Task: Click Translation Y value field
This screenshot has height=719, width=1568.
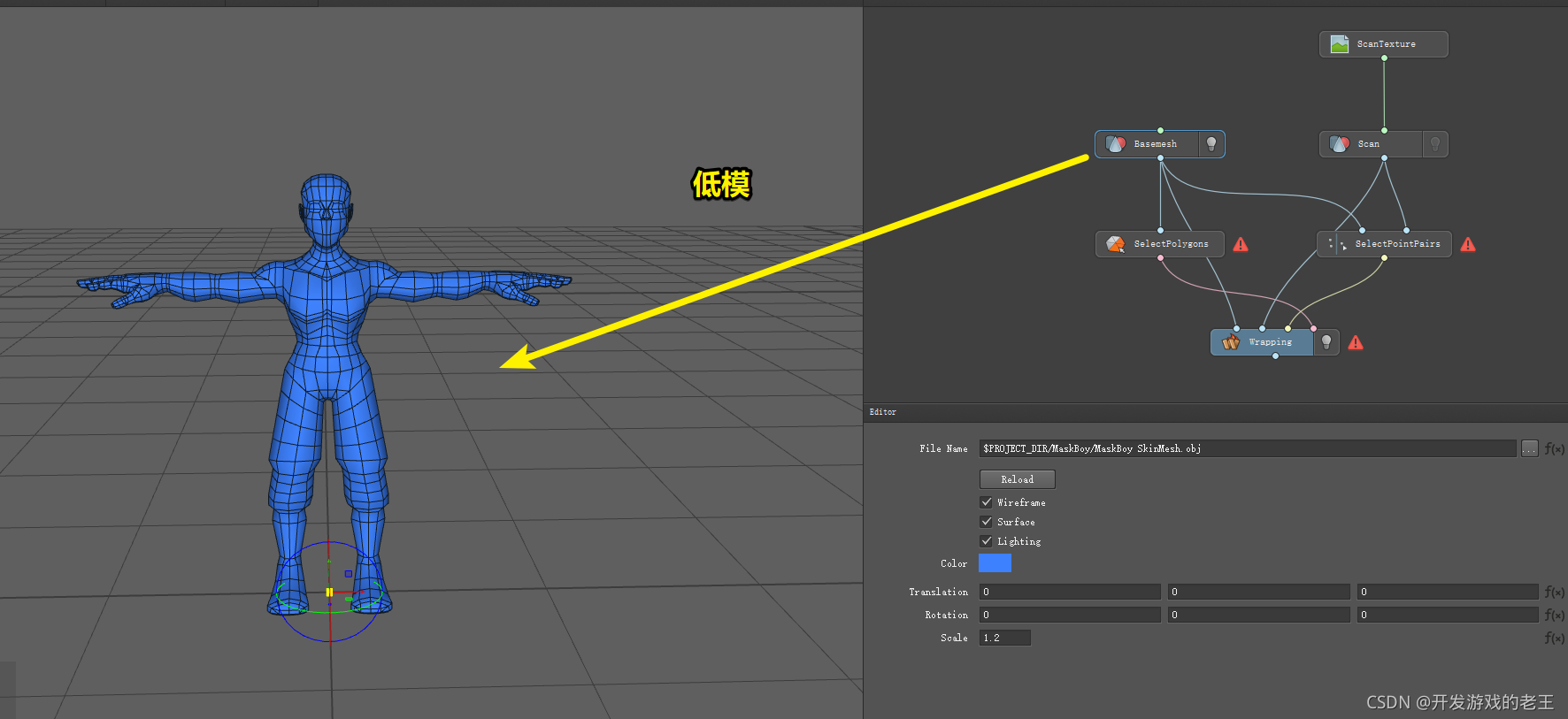Action: [1259, 592]
